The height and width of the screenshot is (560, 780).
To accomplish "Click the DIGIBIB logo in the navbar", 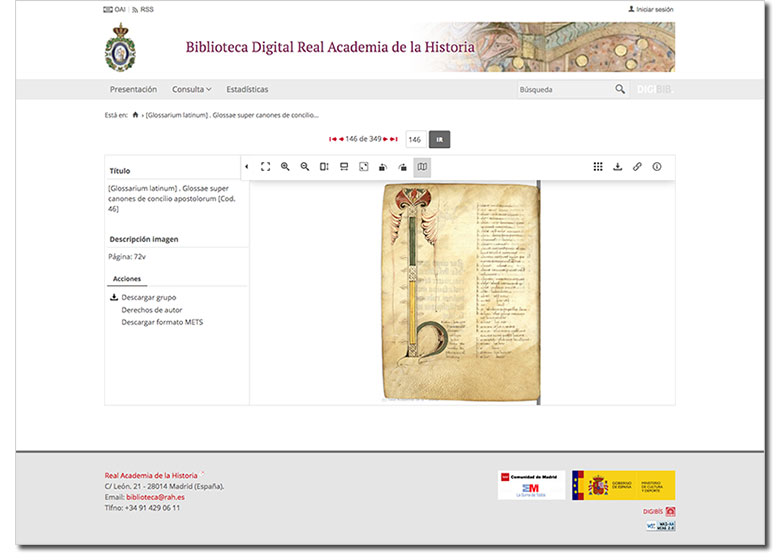I will [x=654, y=90].
